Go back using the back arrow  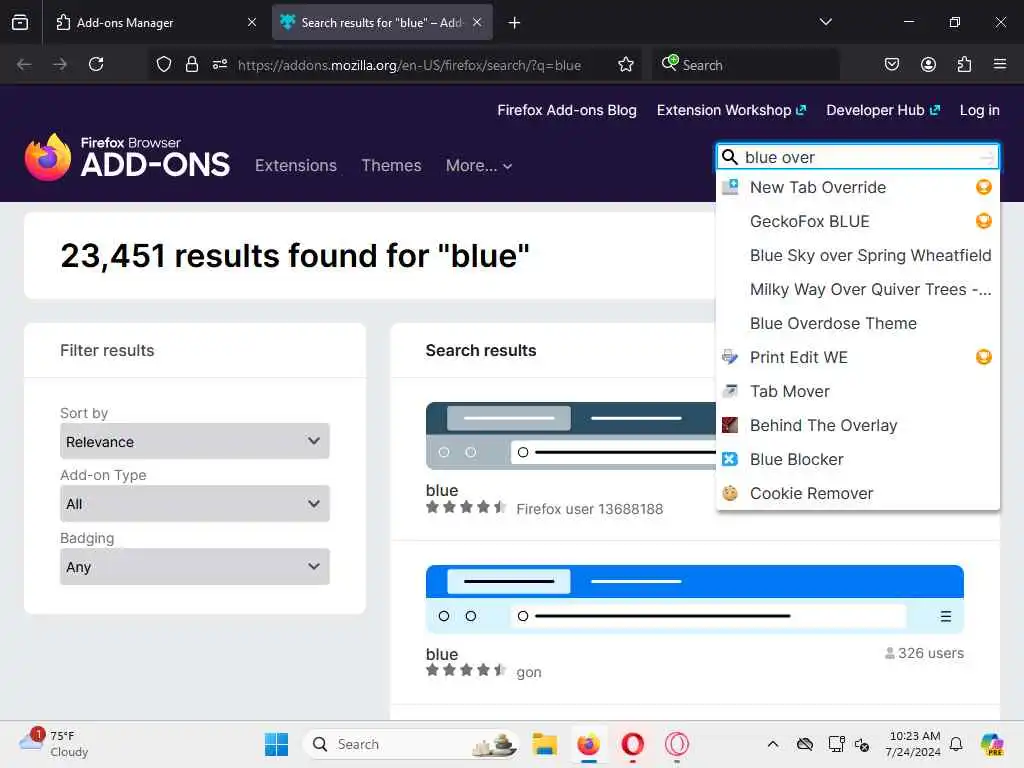[24, 64]
